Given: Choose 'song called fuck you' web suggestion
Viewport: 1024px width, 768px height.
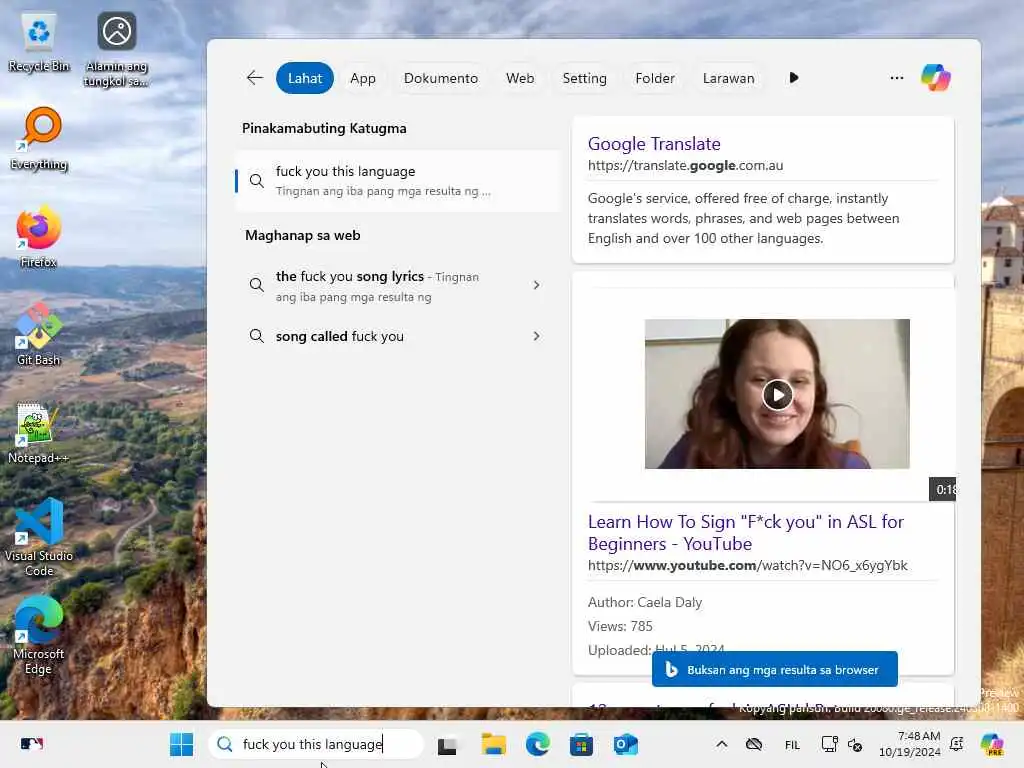Looking at the screenshot, I should click(383, 336).
